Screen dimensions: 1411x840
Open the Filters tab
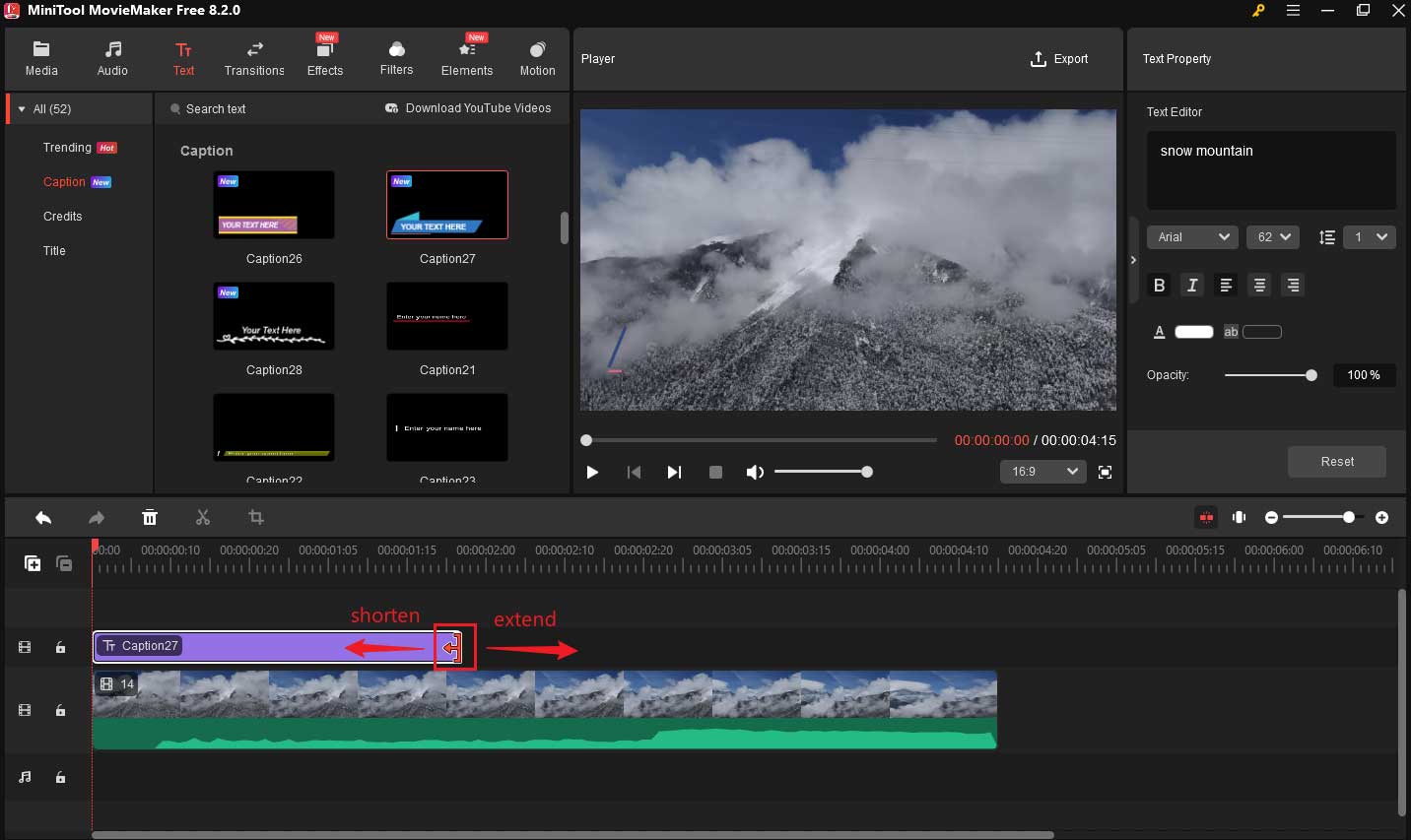396,58
